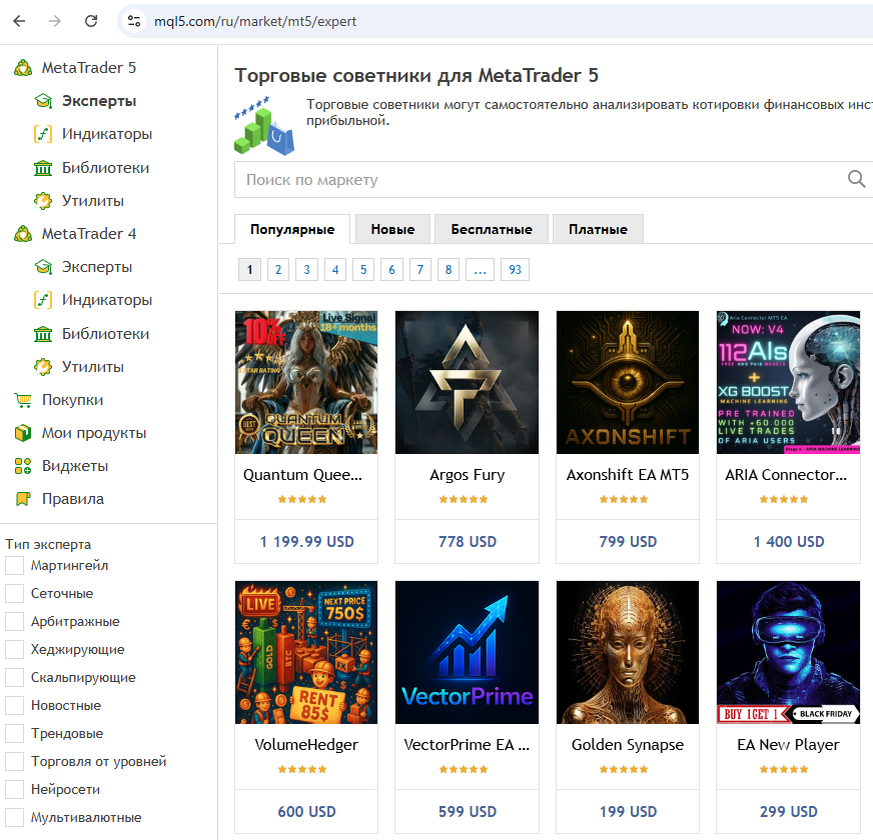Click the Utilities icon under MetaTrader 4
Image resolution: width=873 pixels, height=840 pixels.
pyautogui.click(x=43, y=367)
